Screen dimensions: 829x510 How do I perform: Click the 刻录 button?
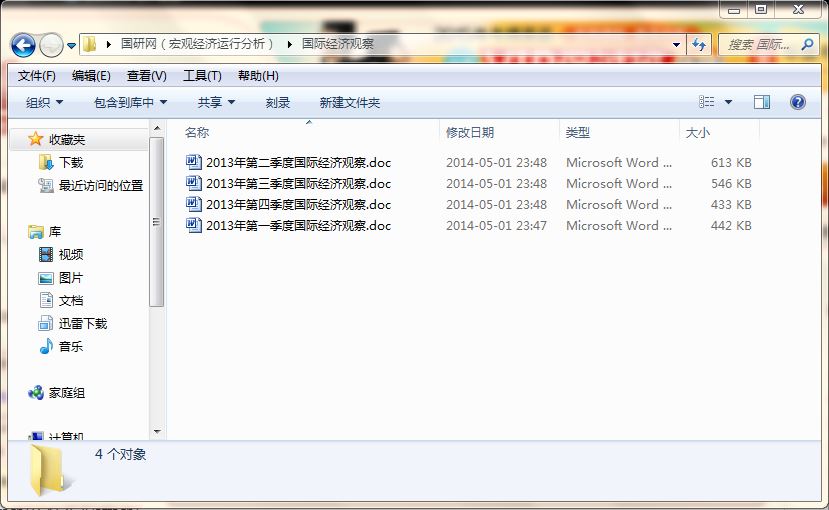278,103
